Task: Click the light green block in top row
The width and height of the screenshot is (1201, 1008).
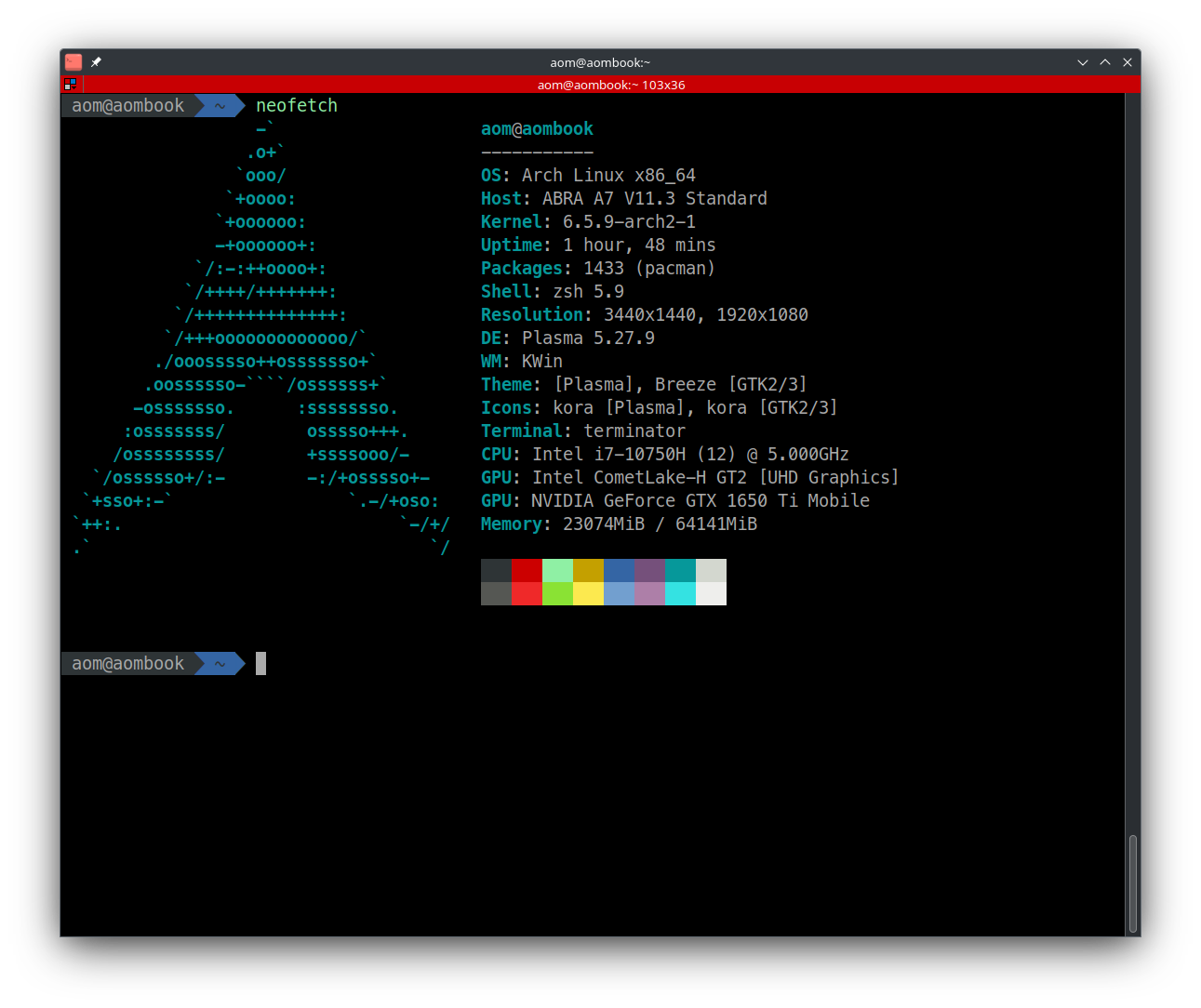Action: click(557, 570)
